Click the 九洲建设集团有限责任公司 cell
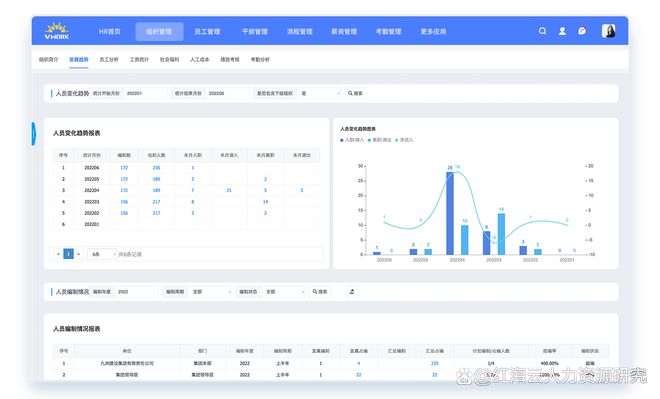This screenshot has height=399, width=660. click(127, 363)
